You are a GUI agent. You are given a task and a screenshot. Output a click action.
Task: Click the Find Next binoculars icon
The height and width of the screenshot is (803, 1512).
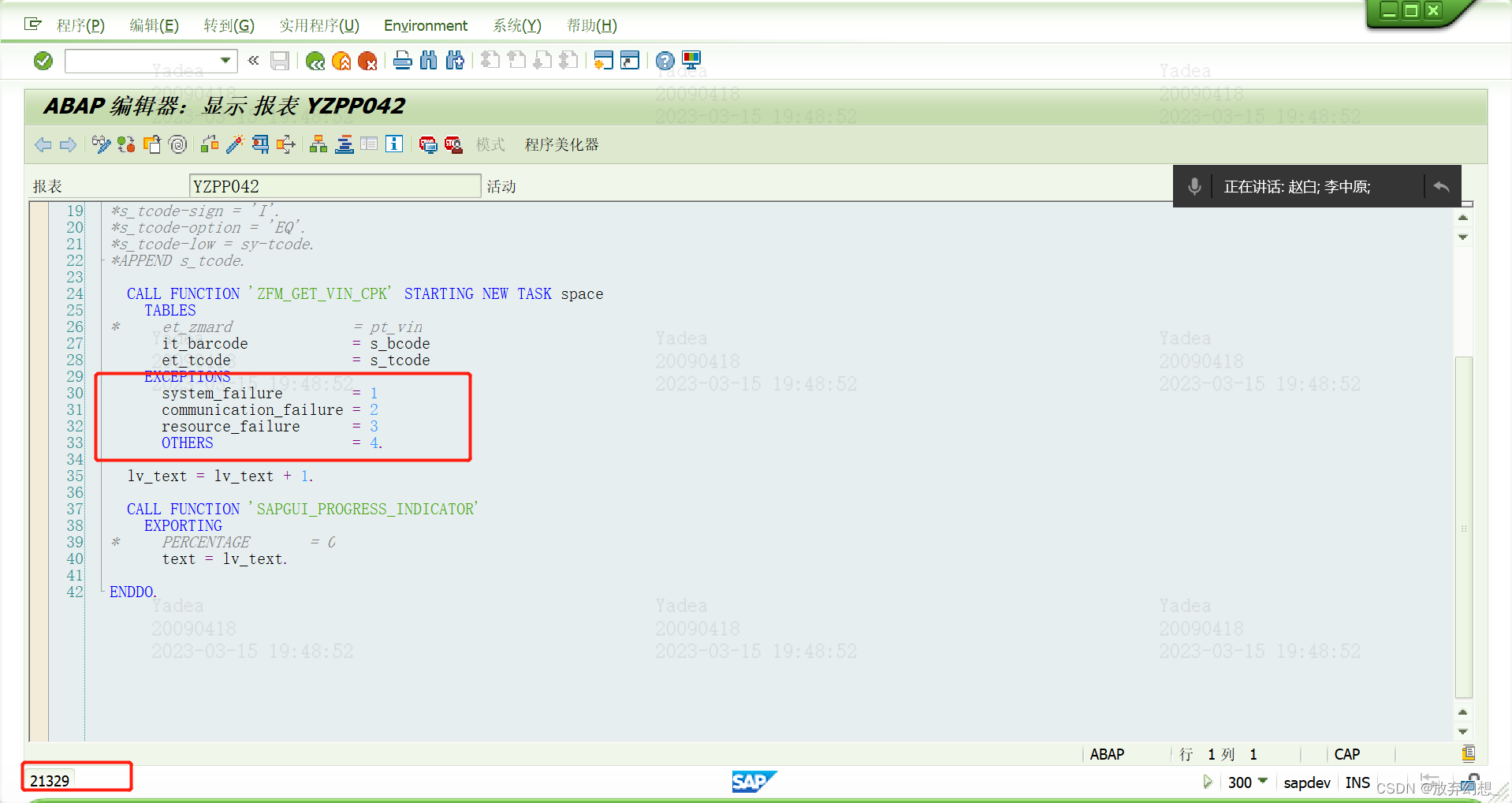click(x=455, y=60)
